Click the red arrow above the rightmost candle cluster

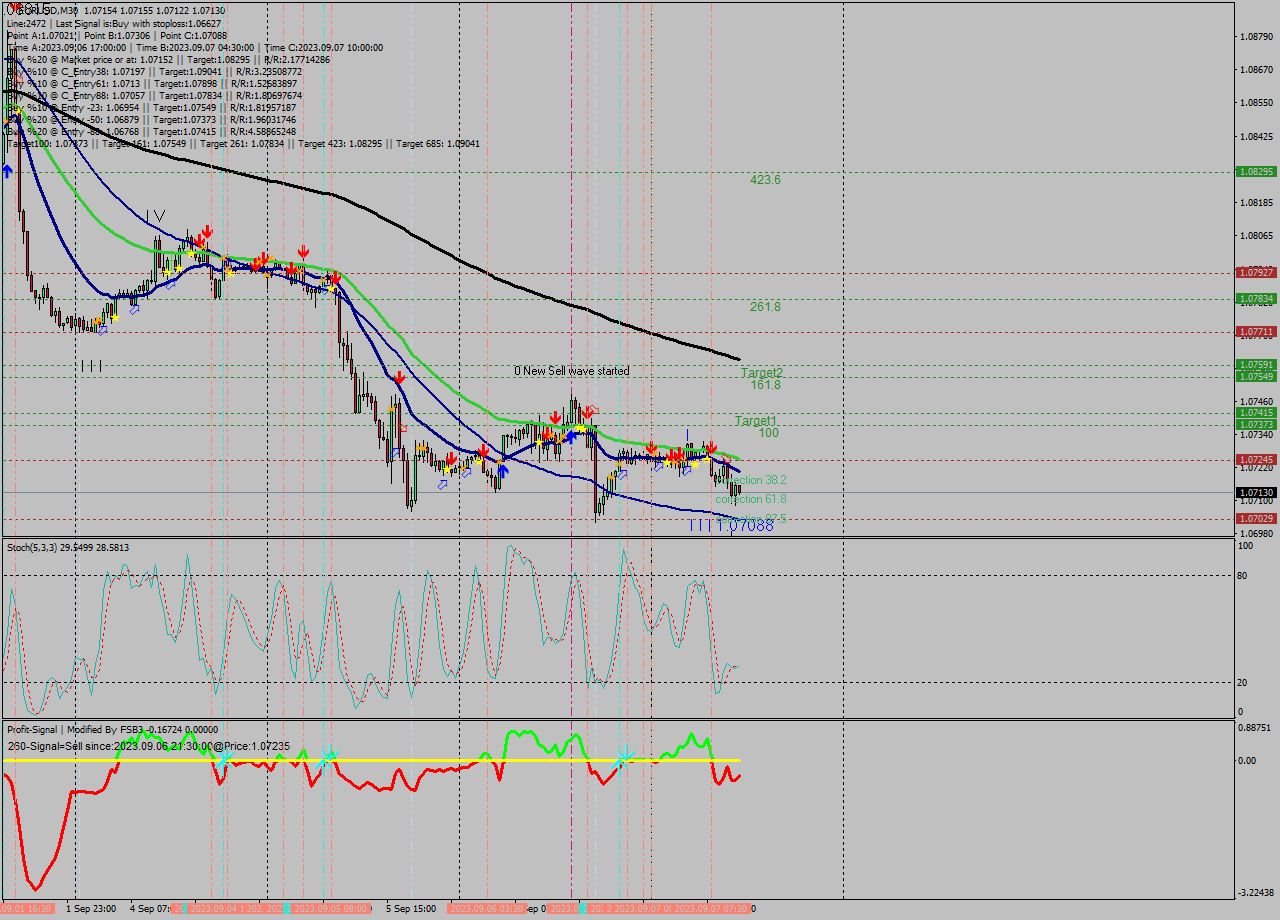tap(710, 447)
